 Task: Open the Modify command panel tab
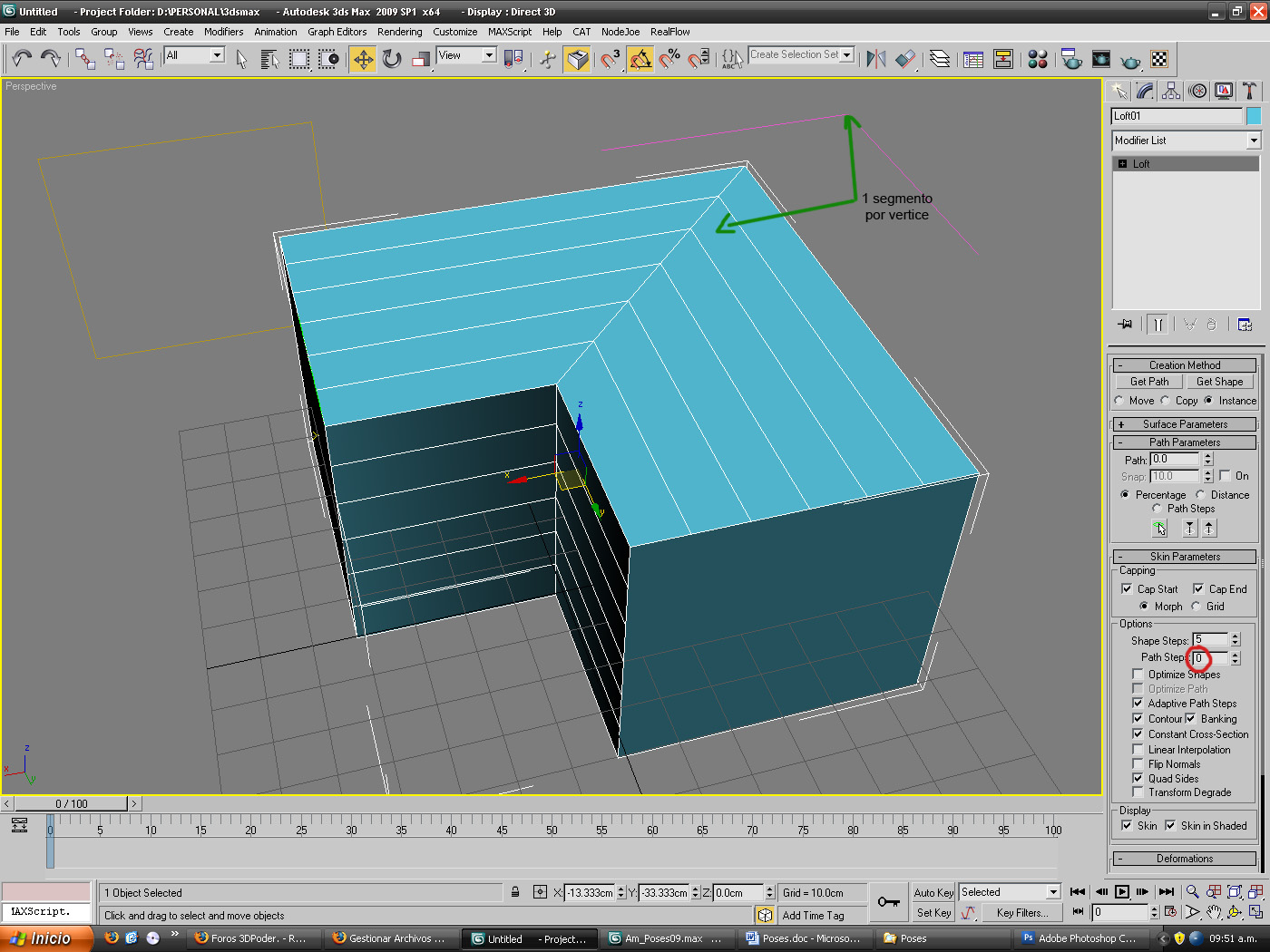tap(1145, 91)
